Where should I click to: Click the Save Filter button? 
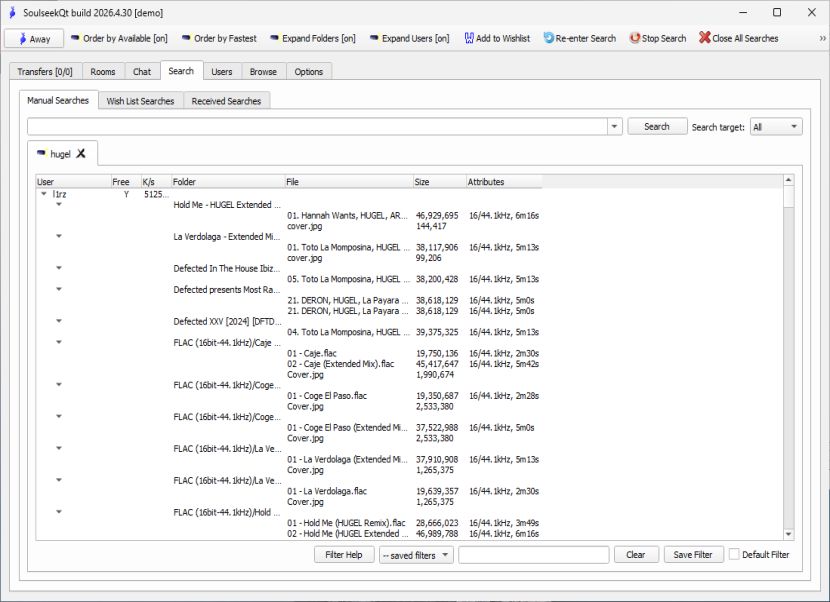click(693, 555)
